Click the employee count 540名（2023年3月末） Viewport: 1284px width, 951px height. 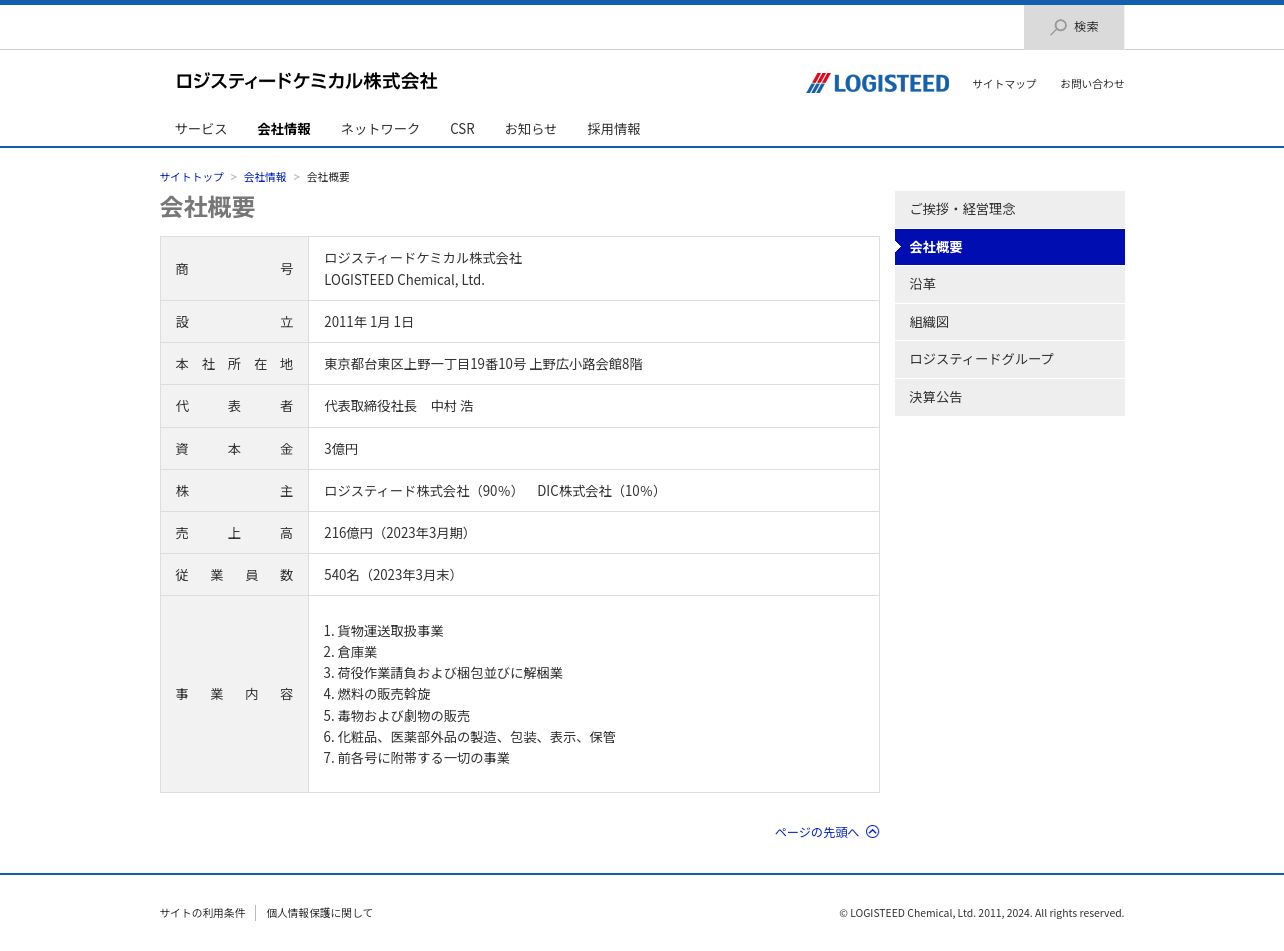click(x=392, y=575)
